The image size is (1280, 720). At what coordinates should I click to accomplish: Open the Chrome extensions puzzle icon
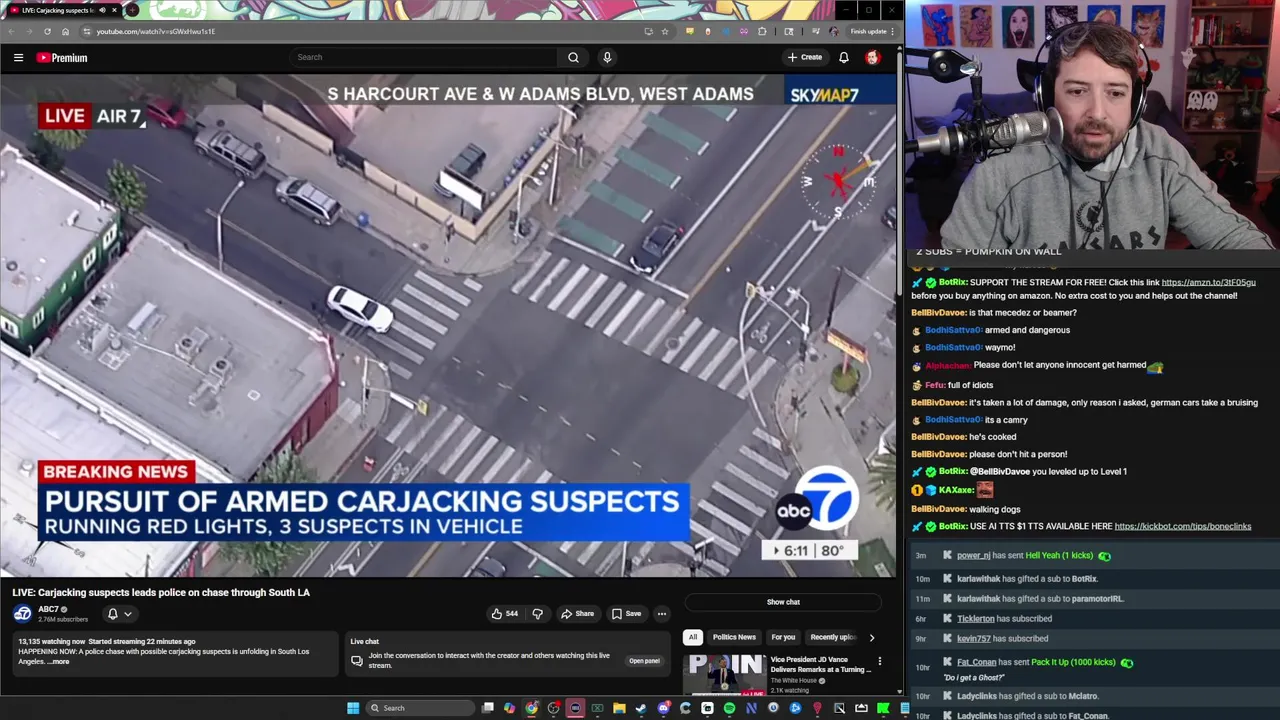762,32
